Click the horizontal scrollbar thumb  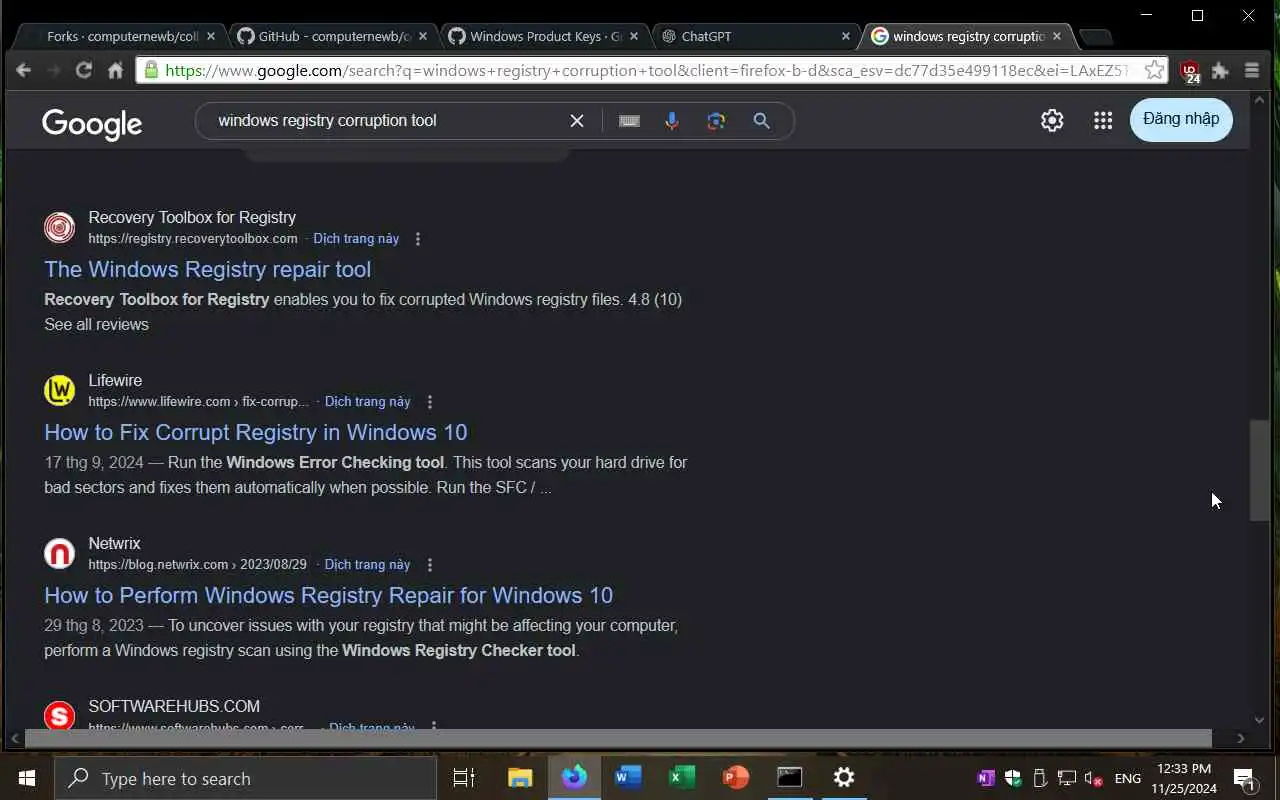[x=618, y=738]
